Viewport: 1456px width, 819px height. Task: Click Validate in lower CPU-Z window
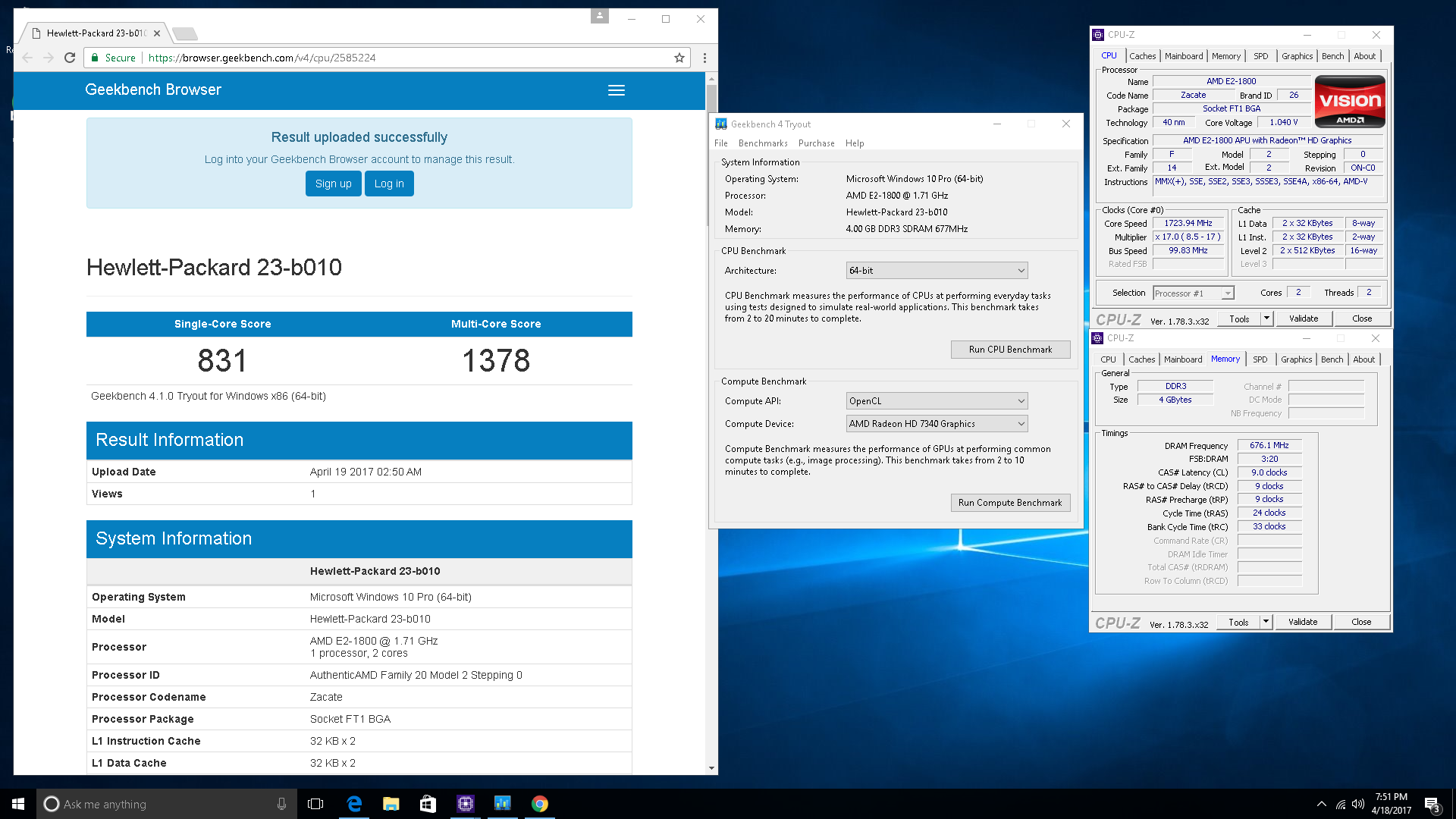tap(1303, 622)
